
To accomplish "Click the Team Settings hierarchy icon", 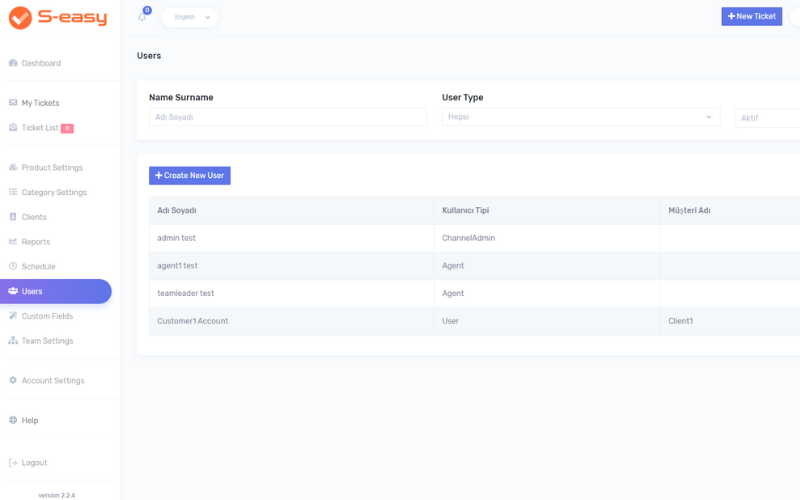I will (x=13, y=340).
